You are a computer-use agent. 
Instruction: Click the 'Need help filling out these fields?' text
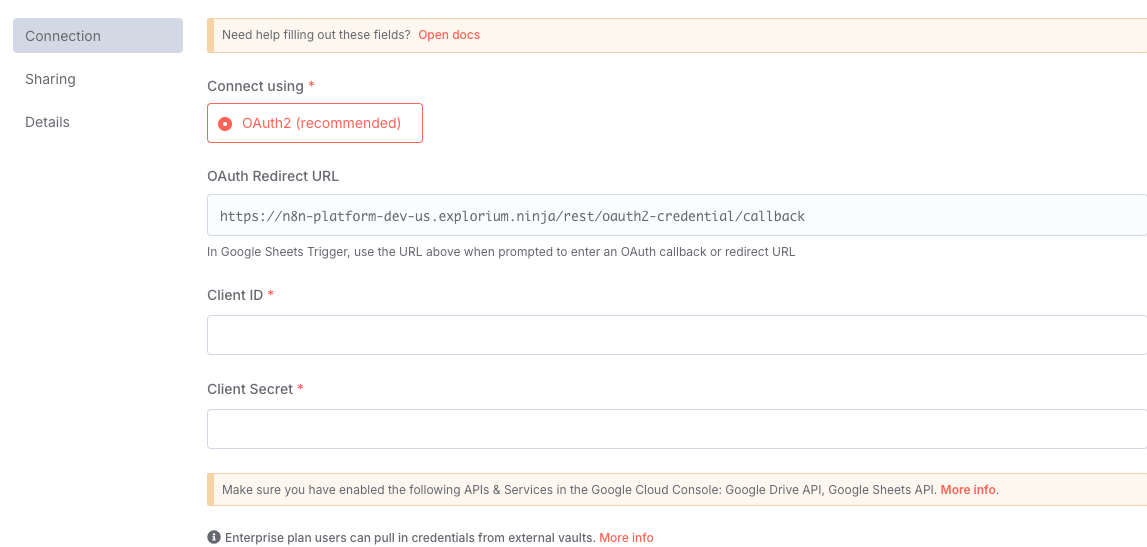(316, 34)
